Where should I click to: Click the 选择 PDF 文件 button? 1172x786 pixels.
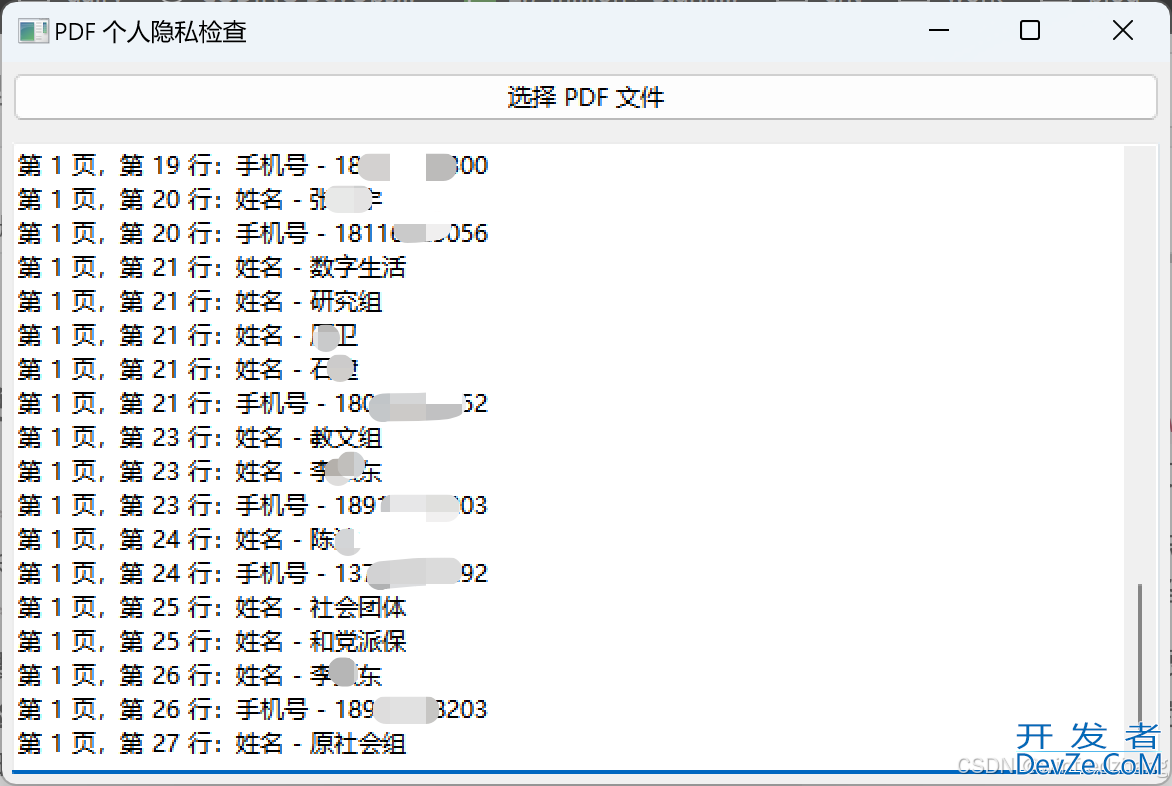(585, 97)
